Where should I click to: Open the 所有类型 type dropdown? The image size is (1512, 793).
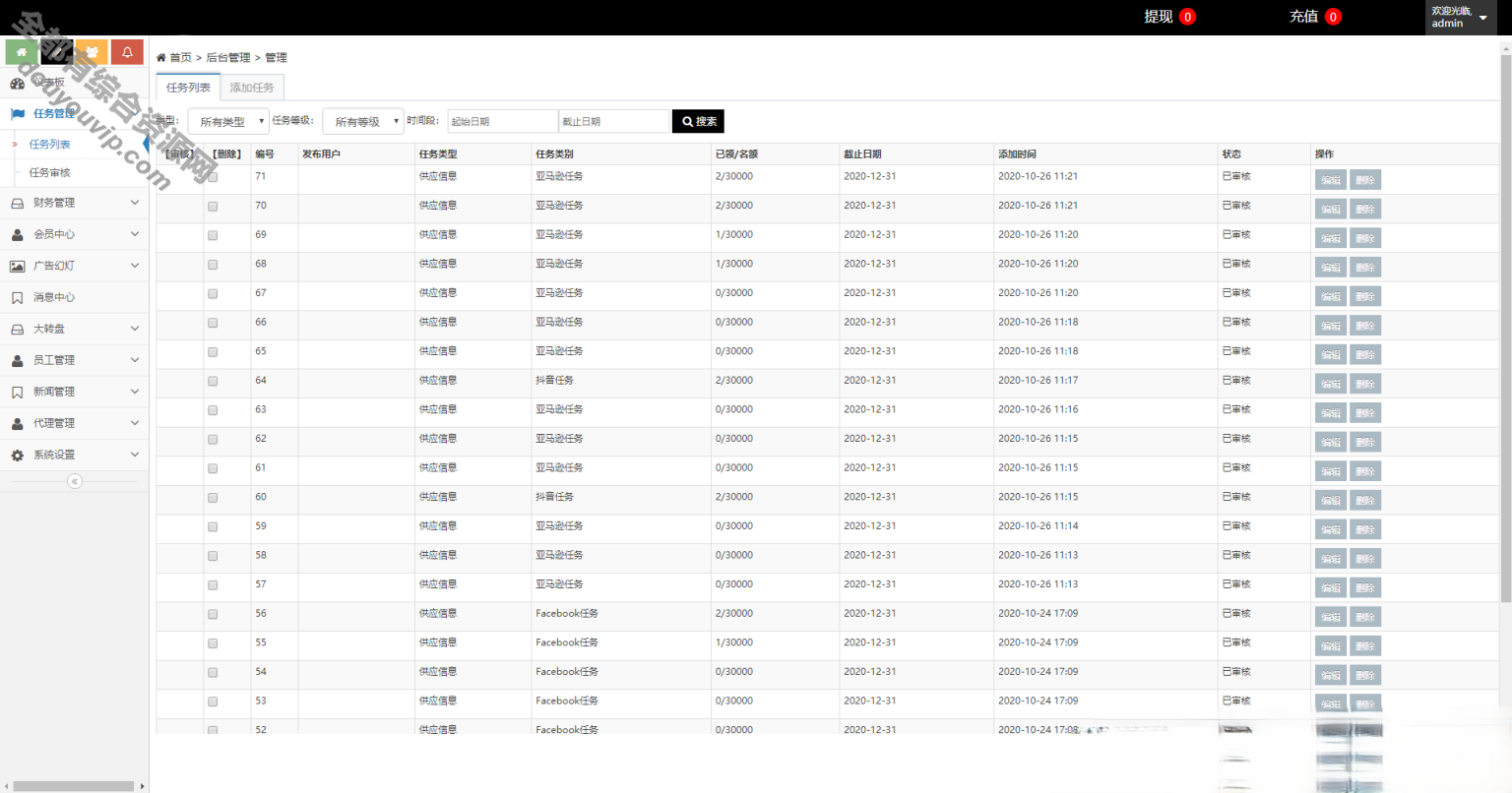tap(228, 121)
